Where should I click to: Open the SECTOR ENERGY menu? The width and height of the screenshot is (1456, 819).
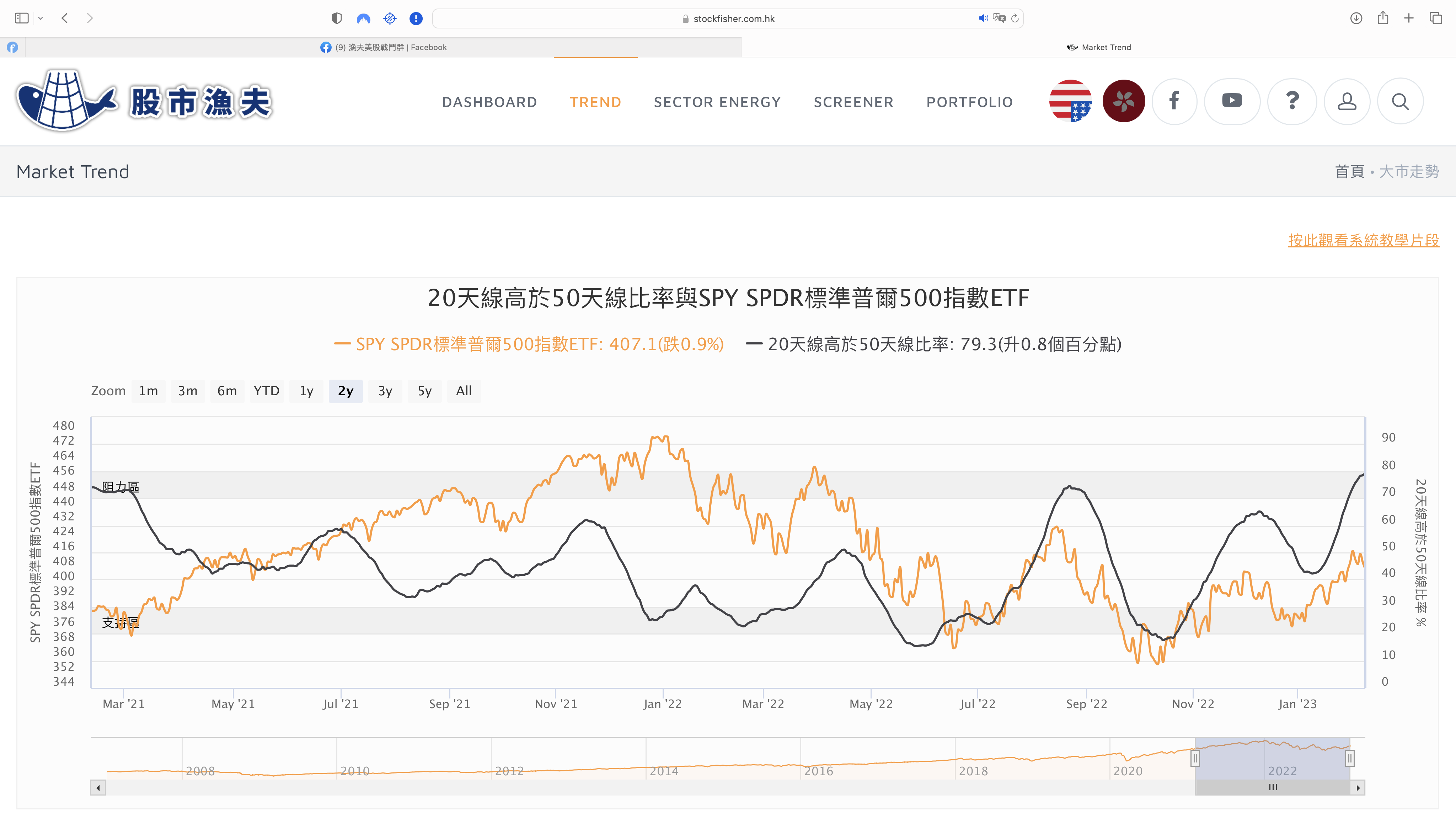click(717, 102)
